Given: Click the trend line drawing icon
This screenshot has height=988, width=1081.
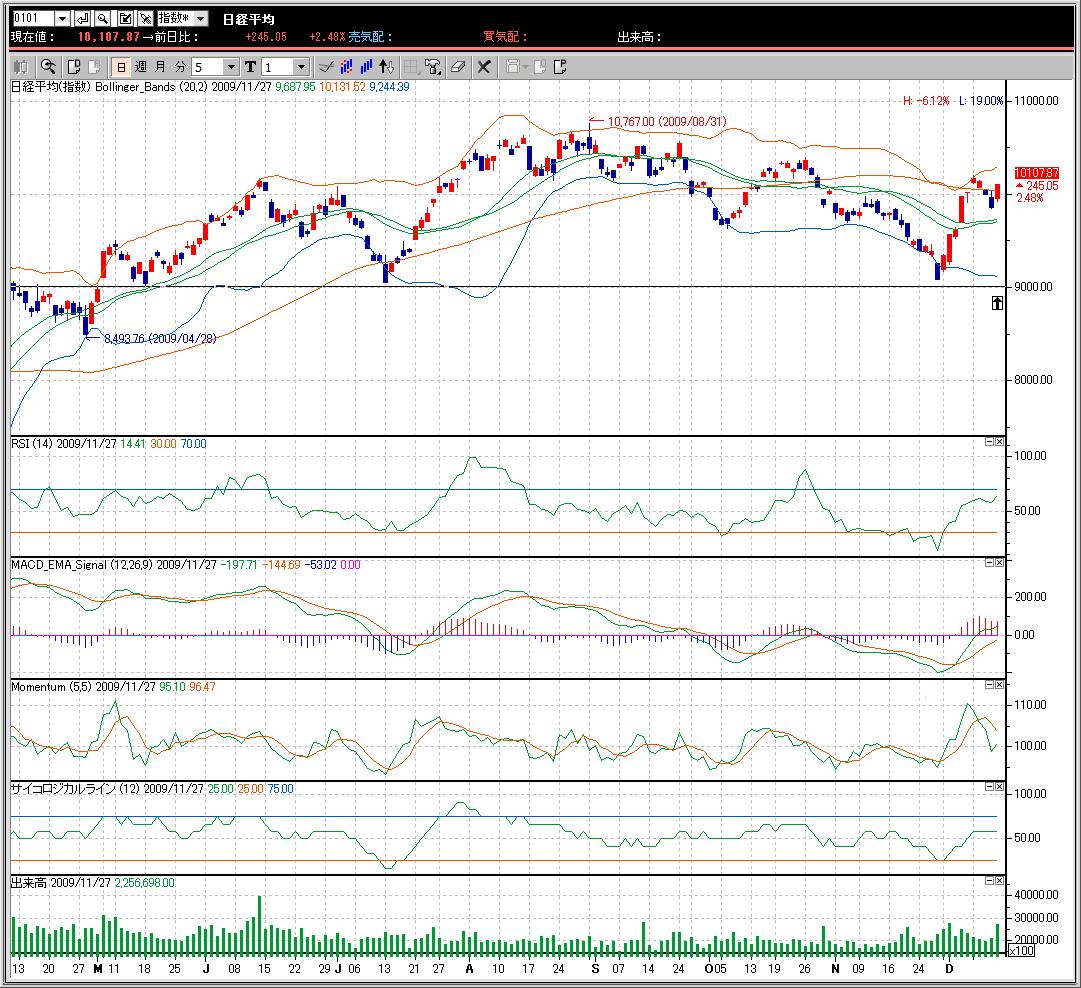Looking at the screenshot, I should [325, 67].
